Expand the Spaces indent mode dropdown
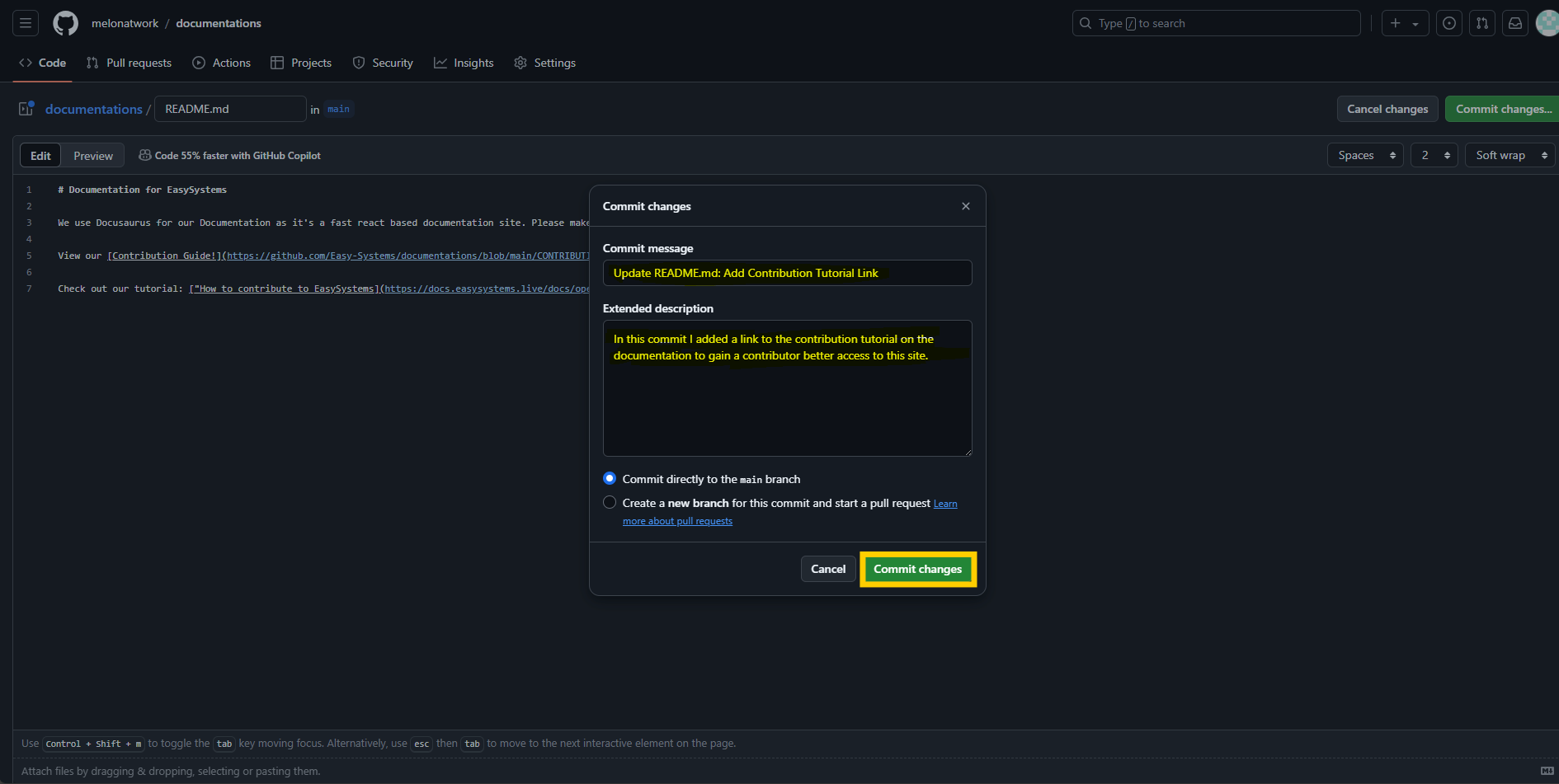The width and height of the screenshot is (1559, 784). click(x=1364, y=155)
